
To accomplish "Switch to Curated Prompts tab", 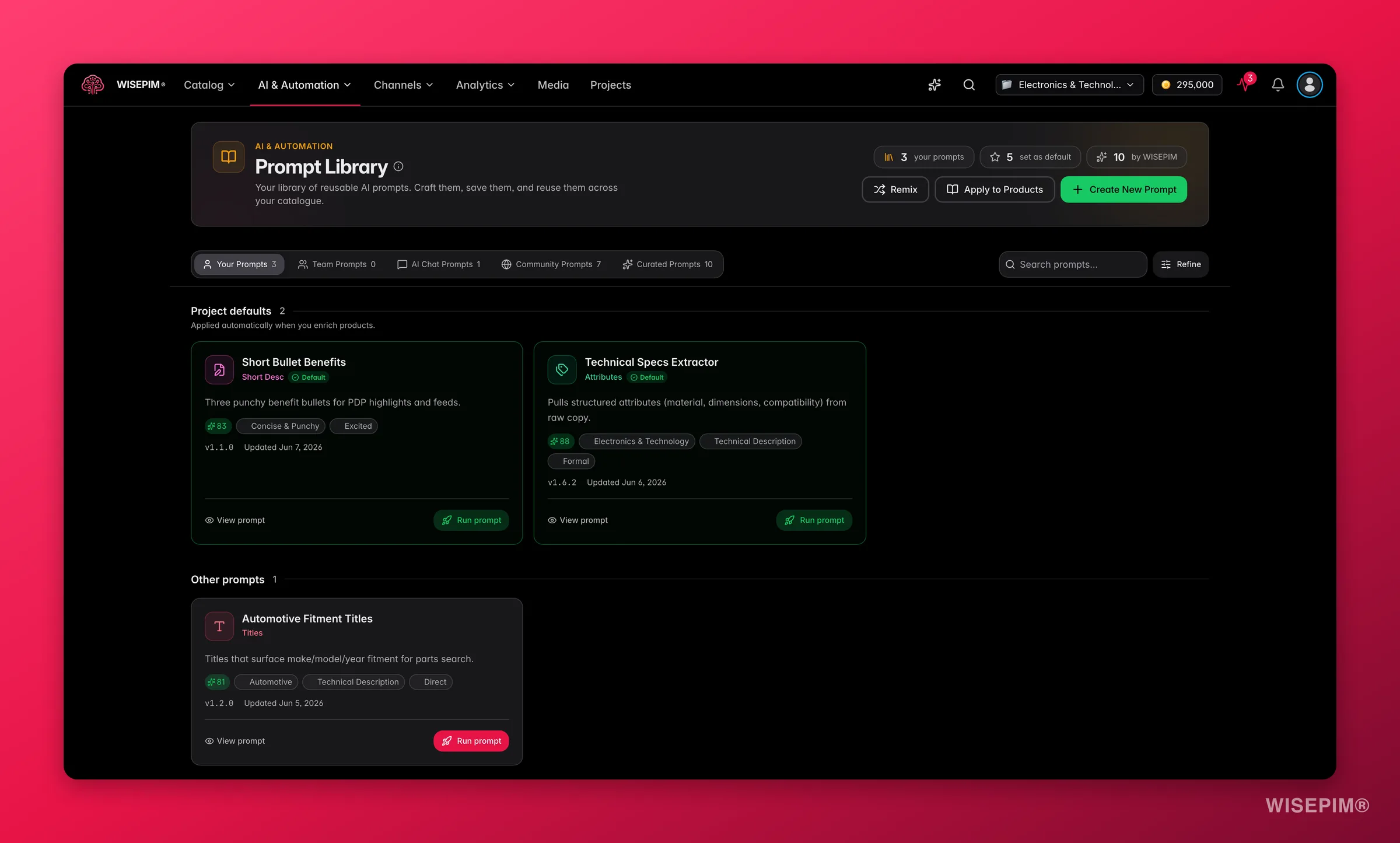I will [x=667, y=264].
